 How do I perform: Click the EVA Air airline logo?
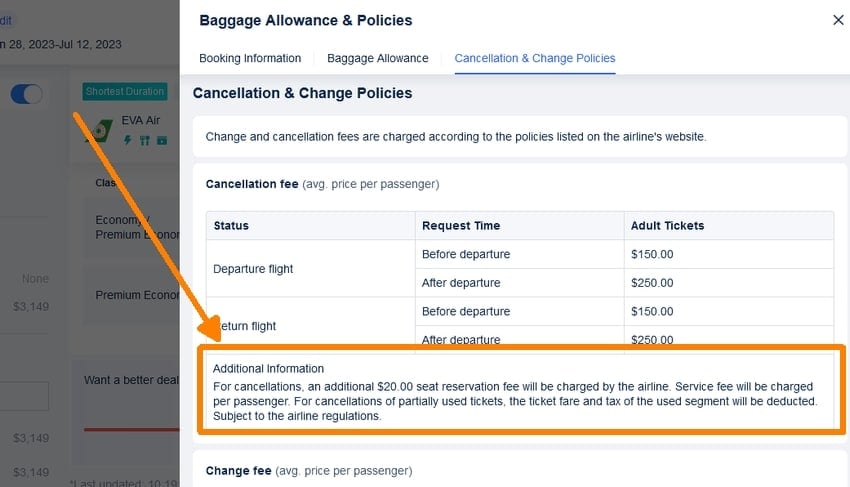pos(101,129)
